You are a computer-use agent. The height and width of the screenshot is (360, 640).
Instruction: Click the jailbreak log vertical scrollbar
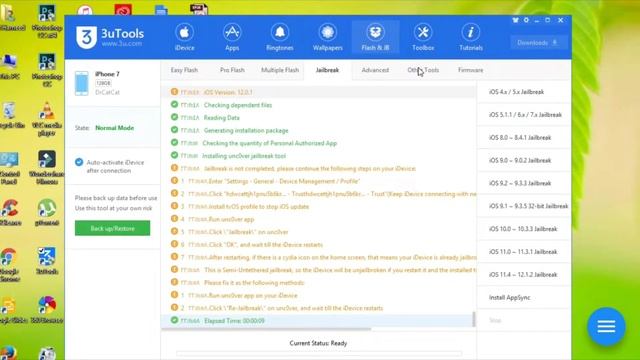[474, 319]
